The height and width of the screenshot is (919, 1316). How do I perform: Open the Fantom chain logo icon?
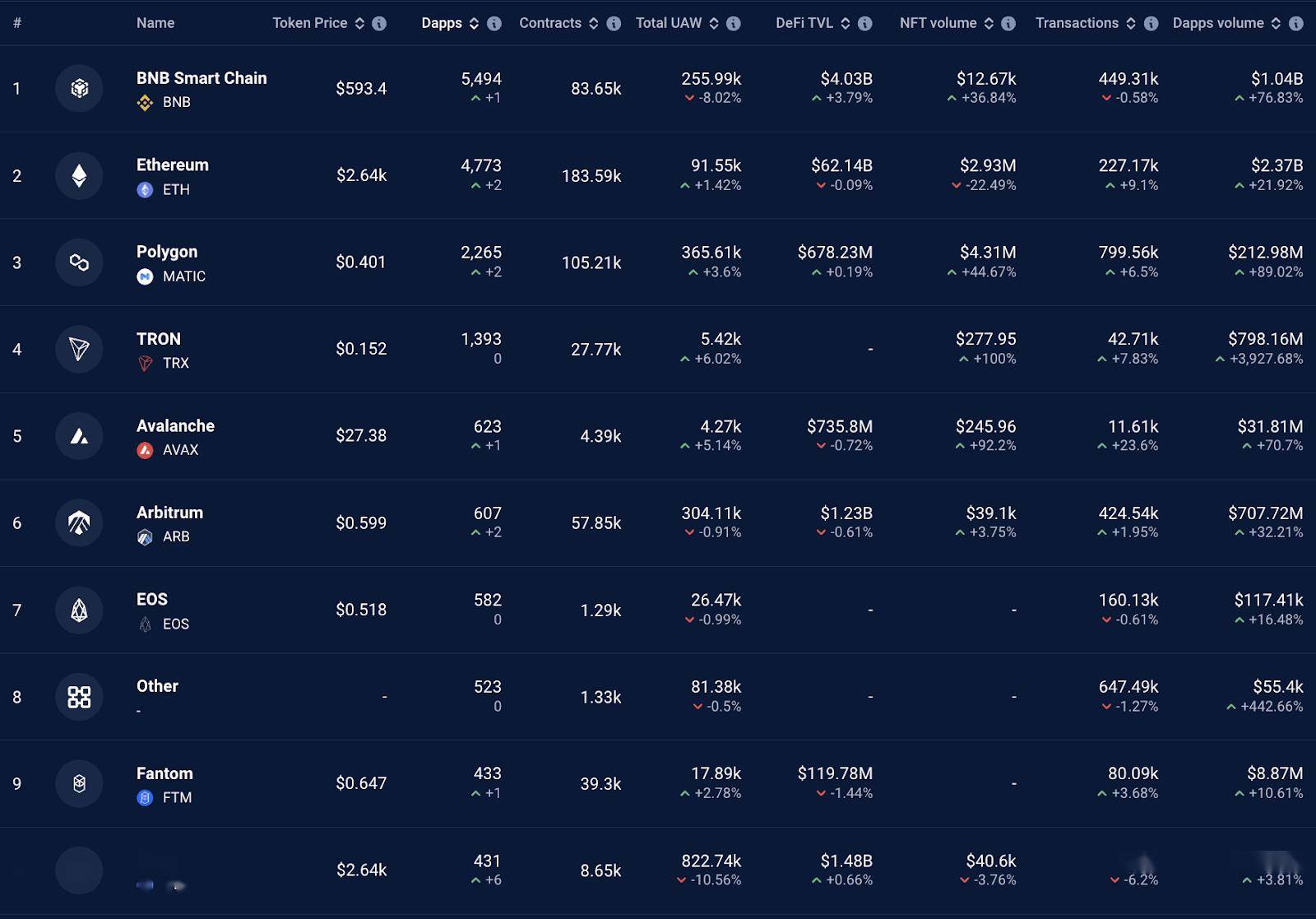coord(79,783)
